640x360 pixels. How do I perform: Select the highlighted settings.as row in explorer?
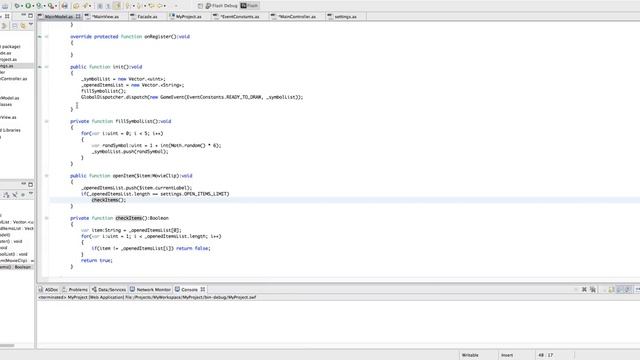pyautogui.click(x=17, y=66)
